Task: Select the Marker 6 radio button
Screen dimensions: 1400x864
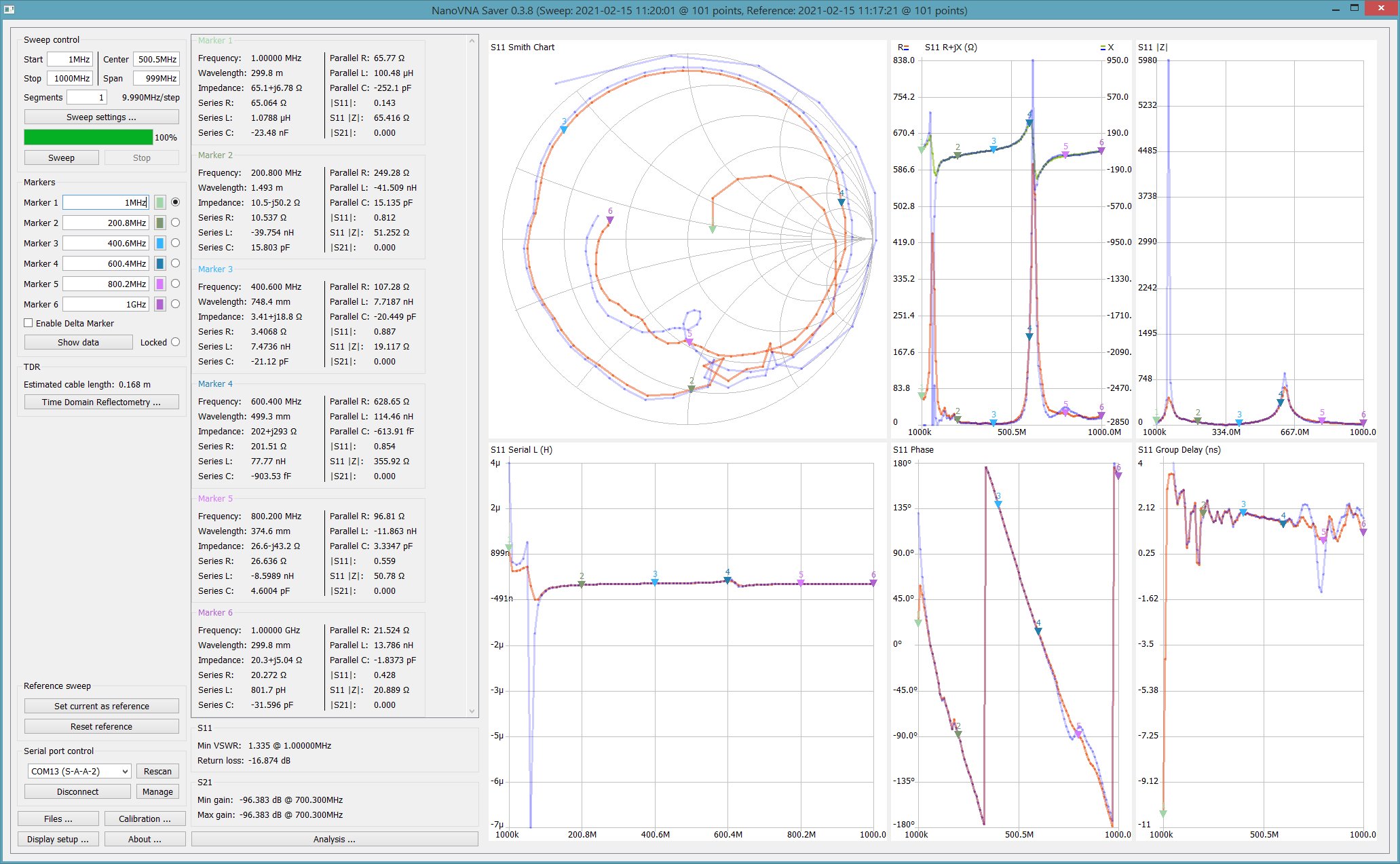Action: [x=175, y=304]
